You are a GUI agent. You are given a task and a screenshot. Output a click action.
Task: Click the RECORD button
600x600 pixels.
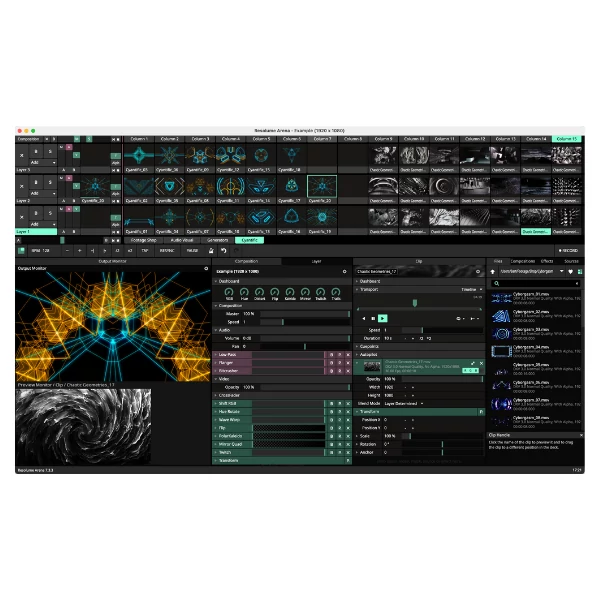tap(568, 251)
